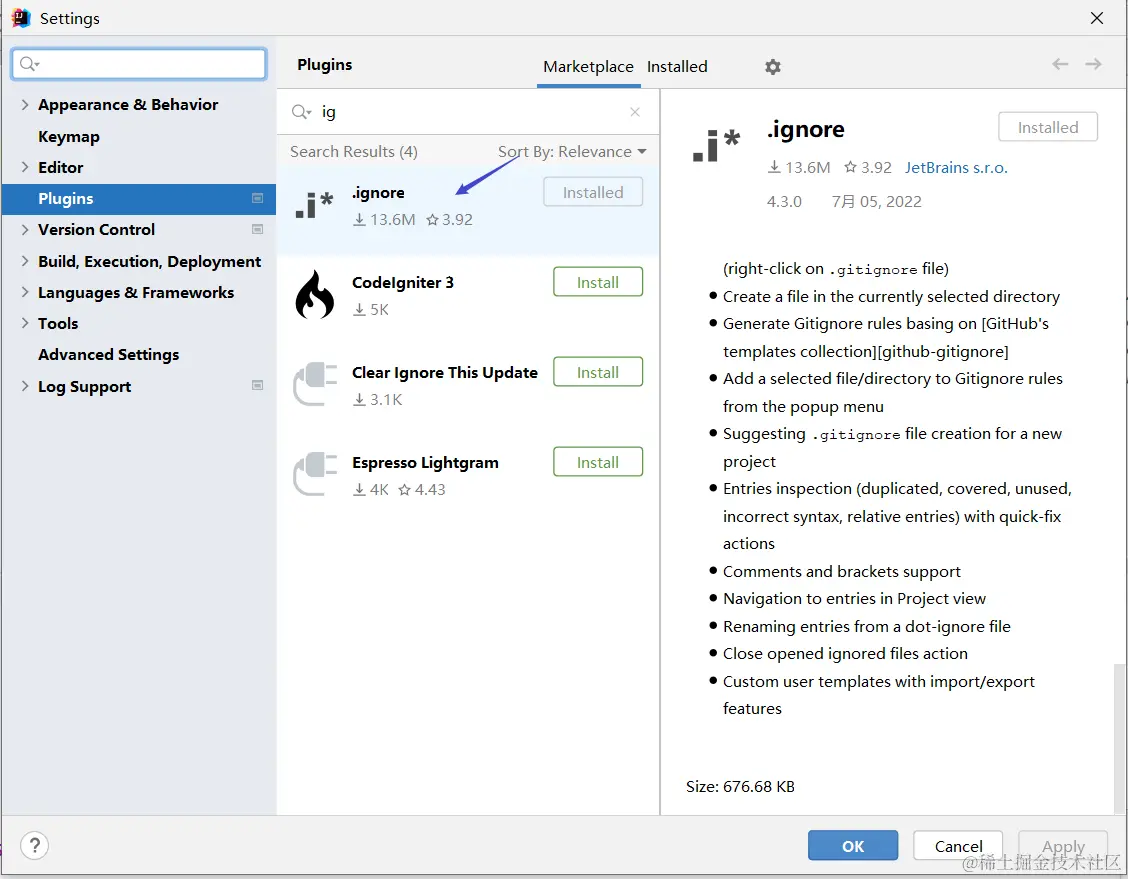Install Clear Ignore This Update plugin
The image size is (1128, 879).
598,372
